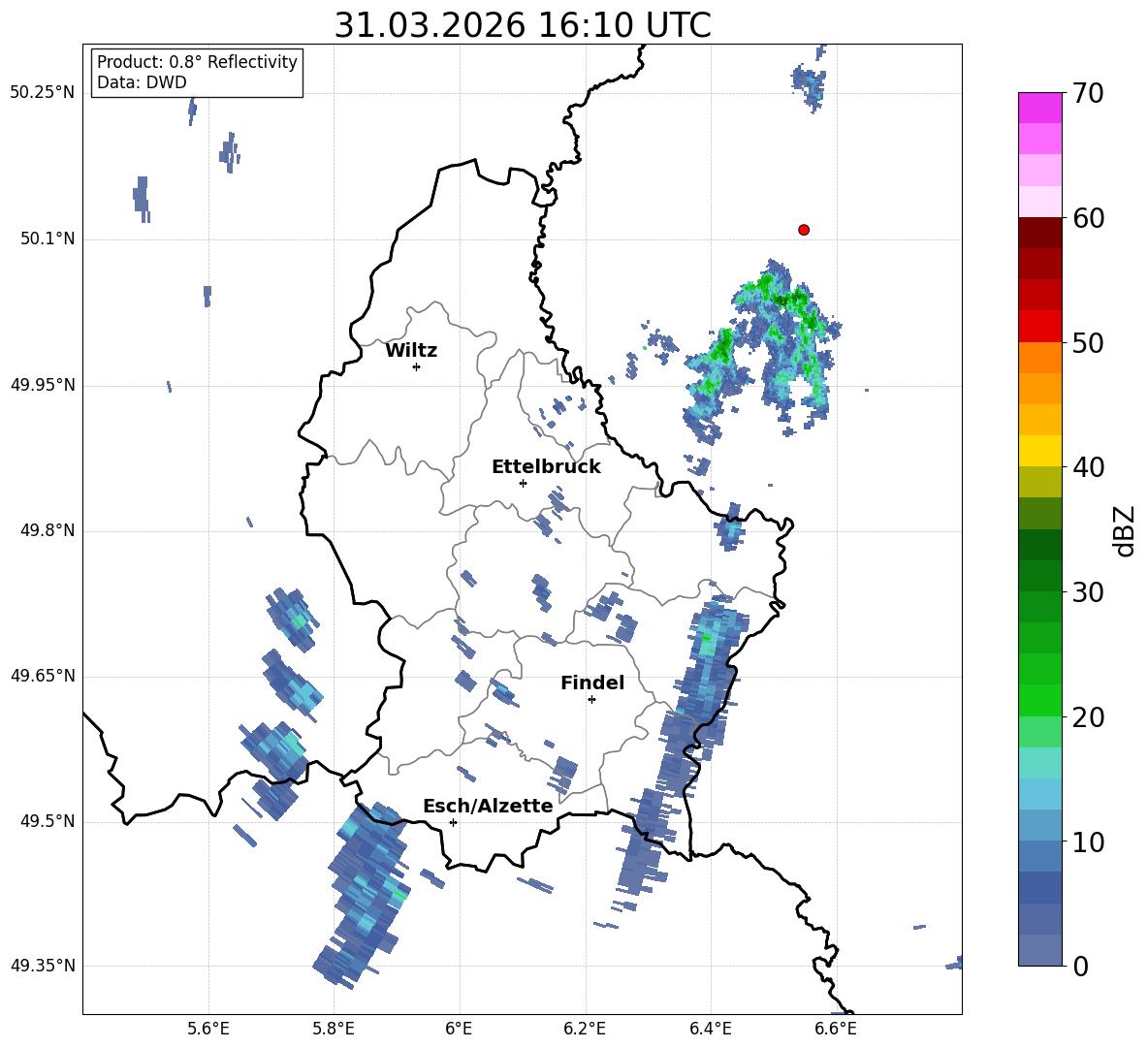
Task: Click the 20 tick label on colorbar
Action: [1087, 717]
